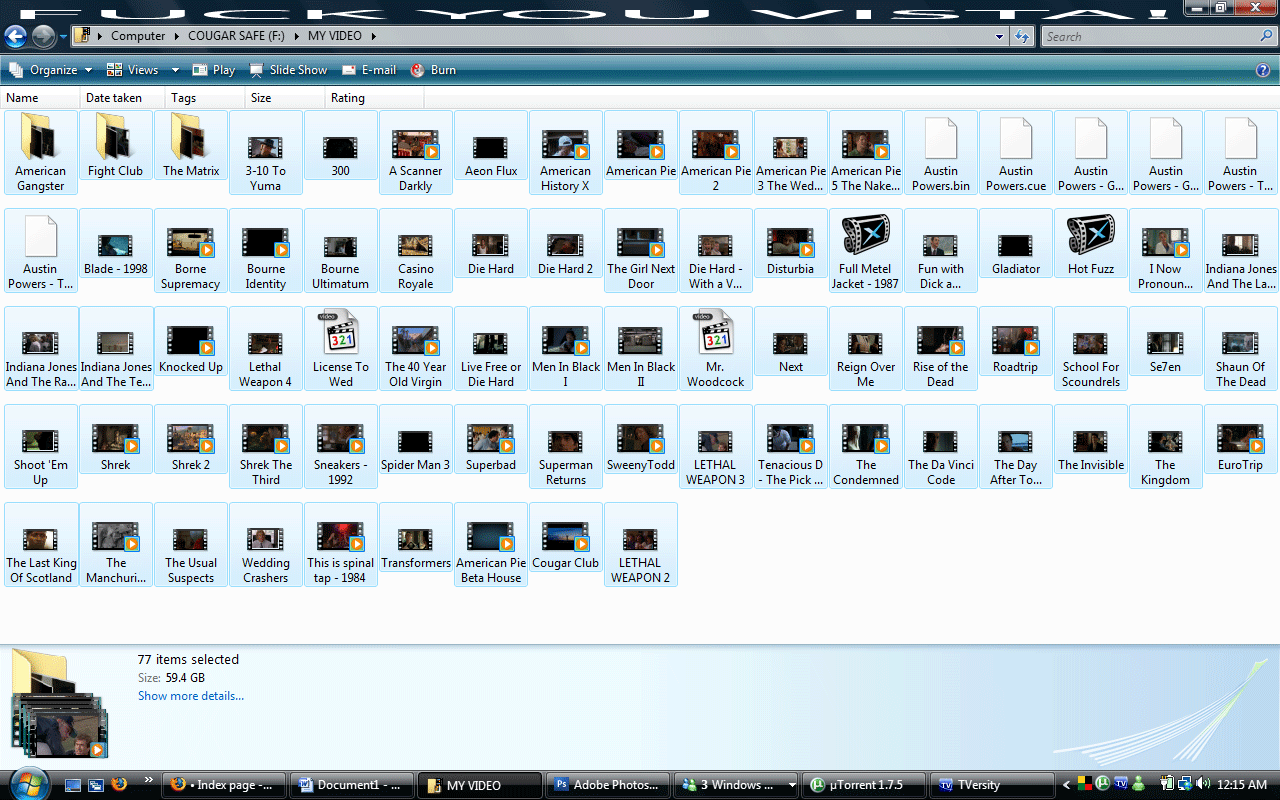Select the Hot Fuzz video file
The image size is (1280, 800).
1090,245
